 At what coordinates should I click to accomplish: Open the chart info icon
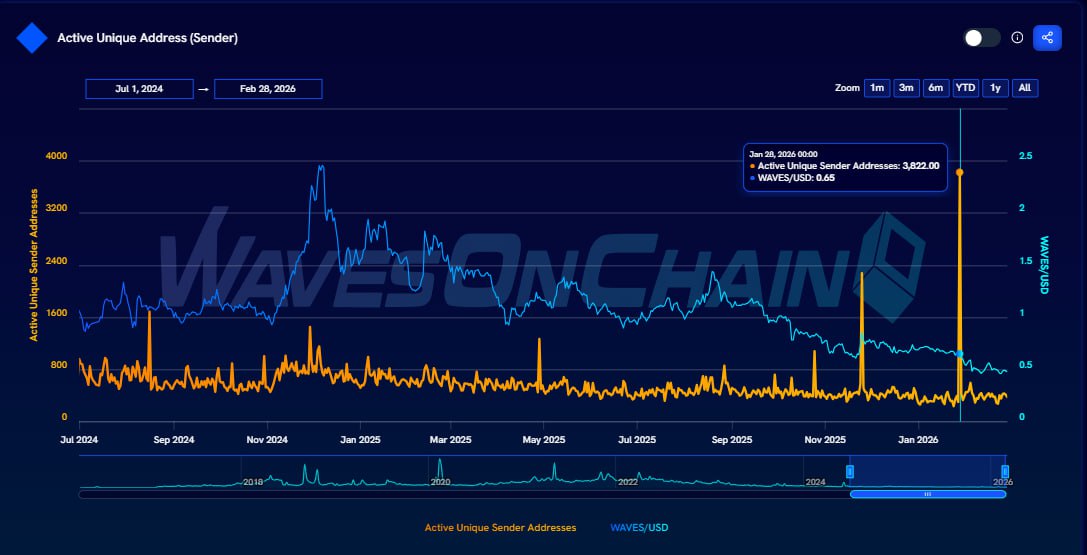pos(1017,38)
